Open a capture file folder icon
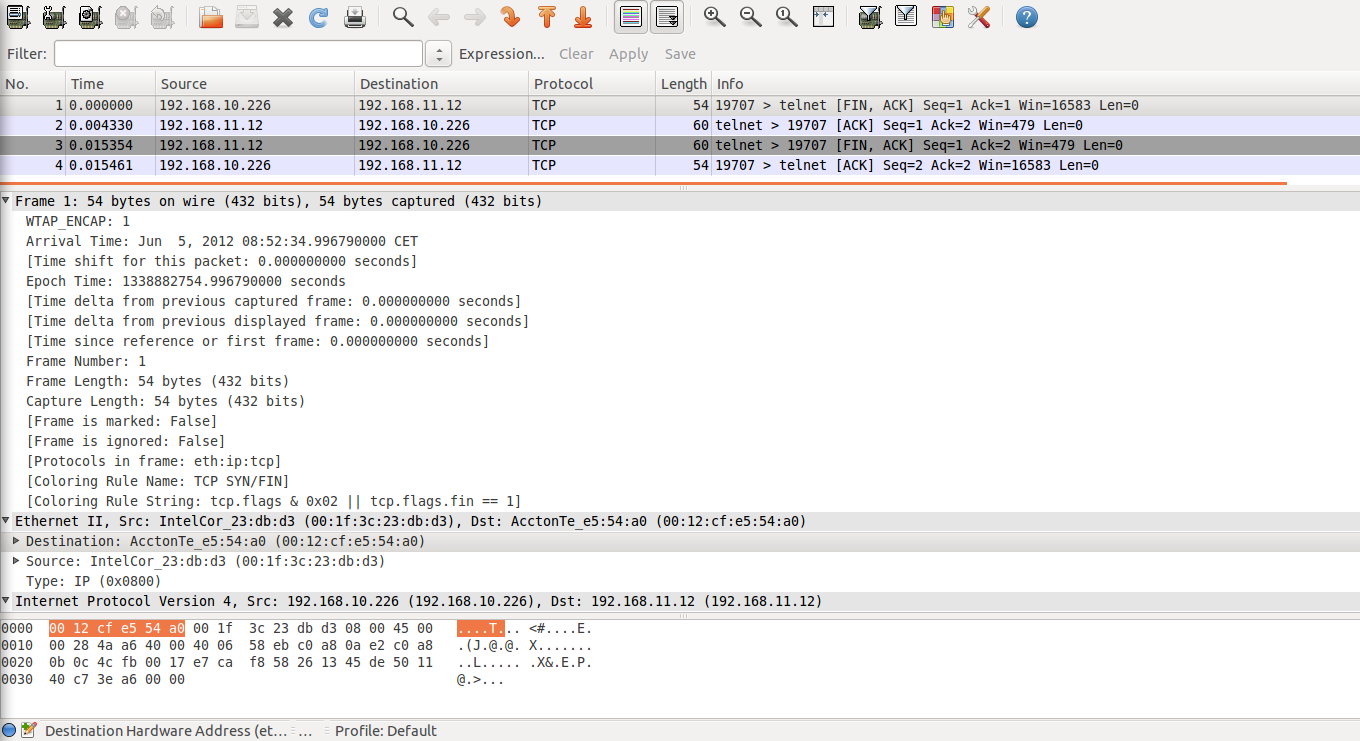The height and width of the screenshot is (741, 1360). pos(210,17)
